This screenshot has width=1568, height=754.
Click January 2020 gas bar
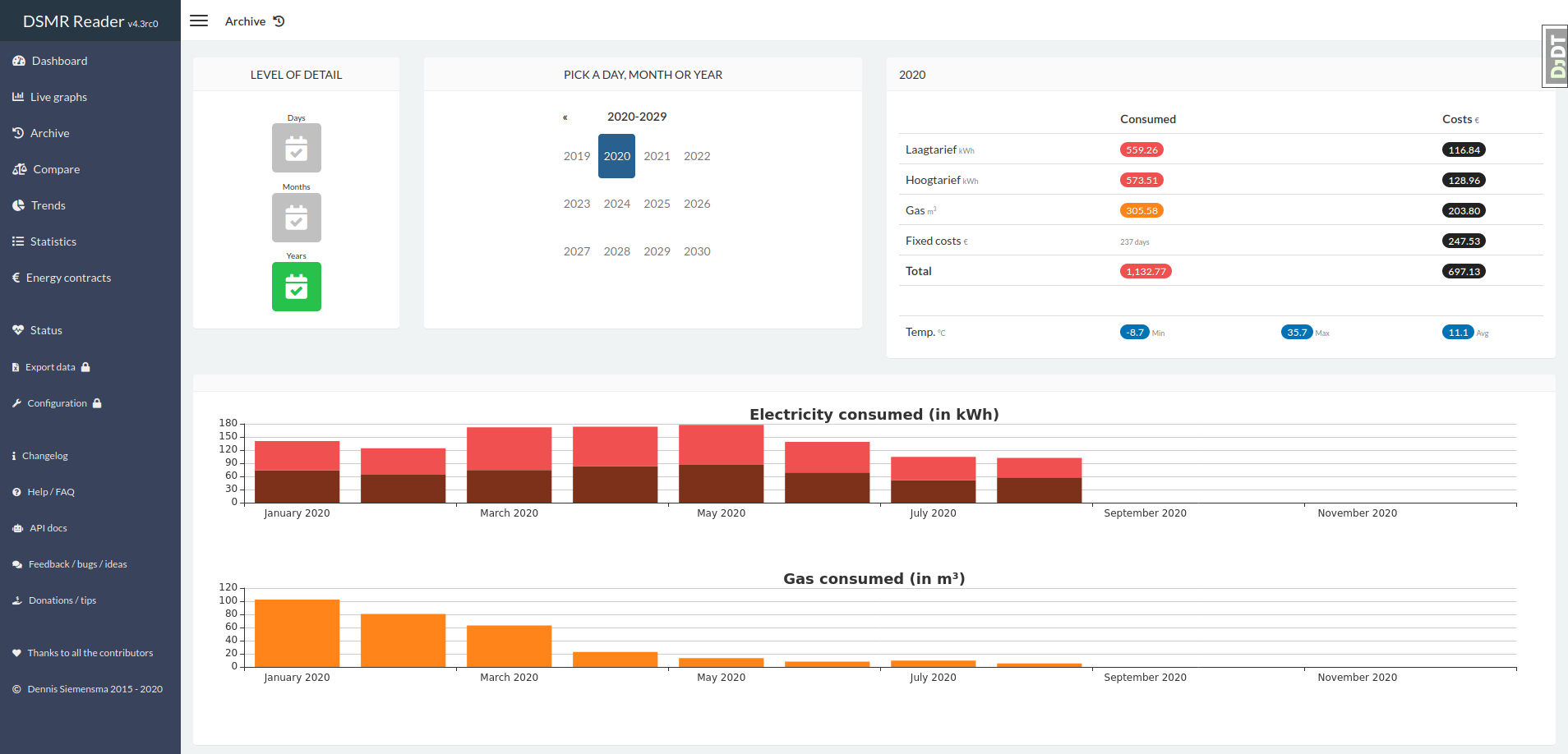(297, 633)
